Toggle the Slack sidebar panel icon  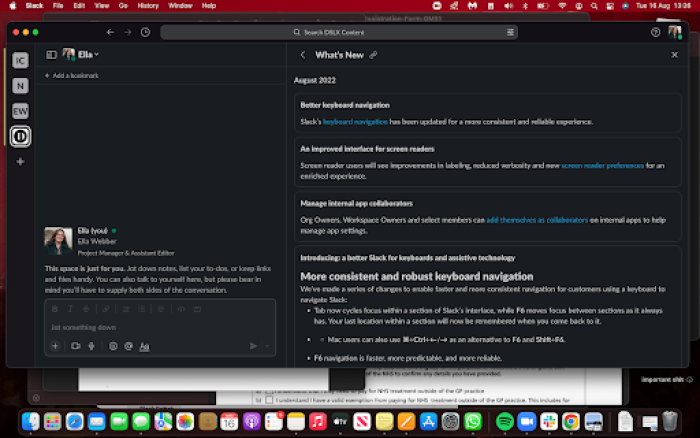coord(51,54)
